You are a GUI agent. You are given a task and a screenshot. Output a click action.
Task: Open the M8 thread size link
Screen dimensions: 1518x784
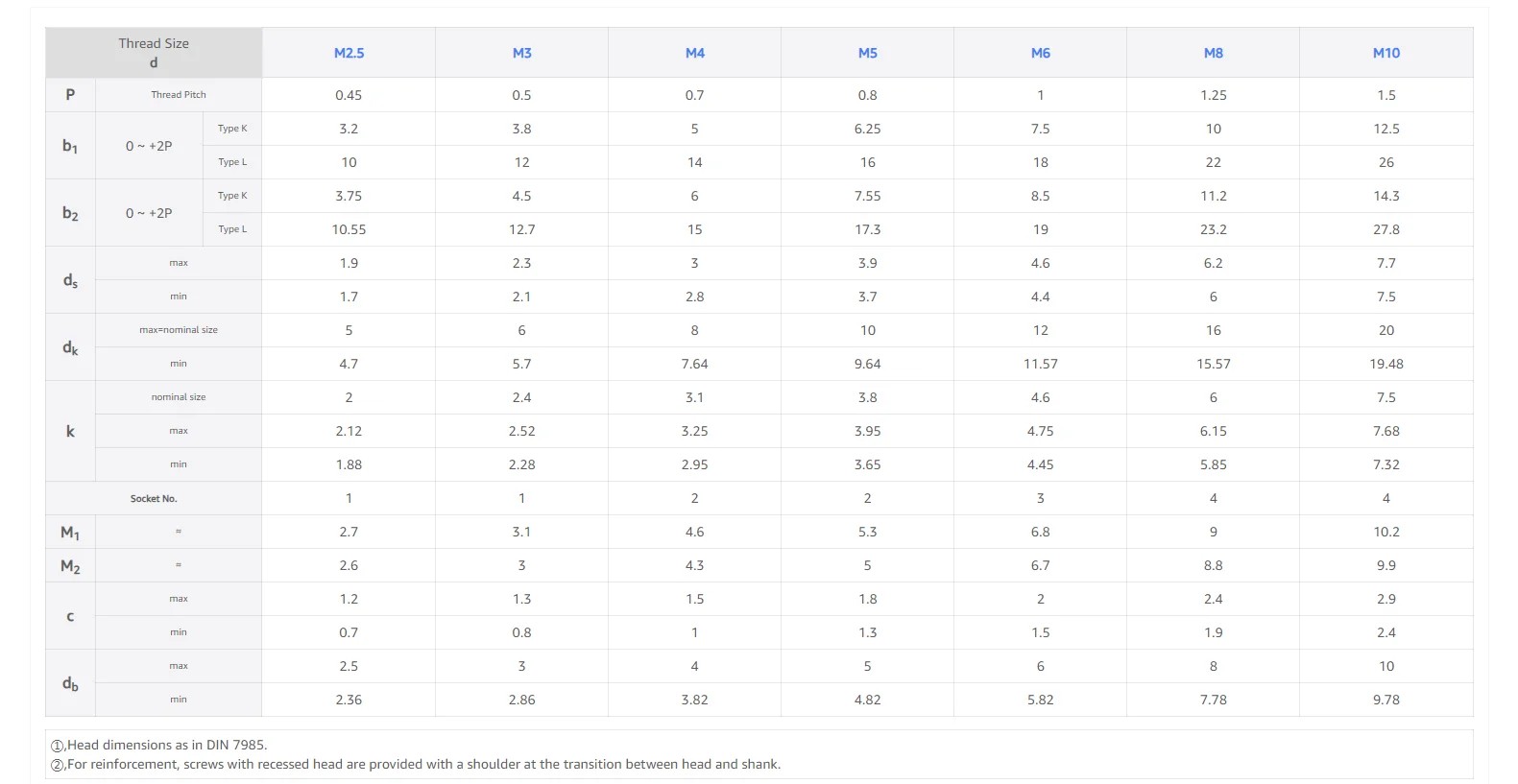coord(1213,53)
